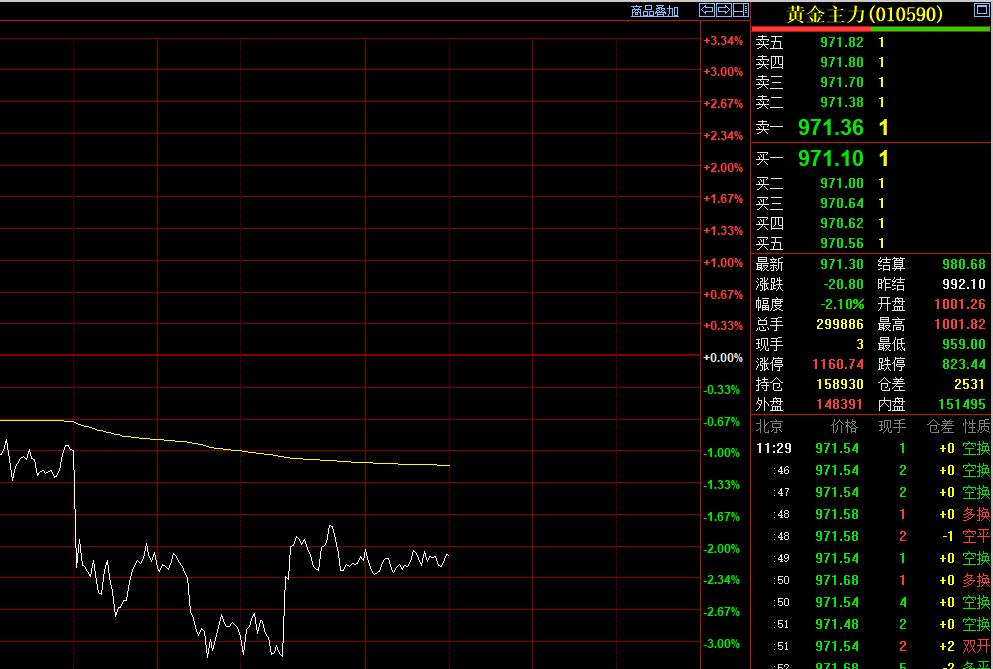The width and height of the screenshot is (993, 669).
Task: Click the -2.00% axis label
Action: pos(721,549)
